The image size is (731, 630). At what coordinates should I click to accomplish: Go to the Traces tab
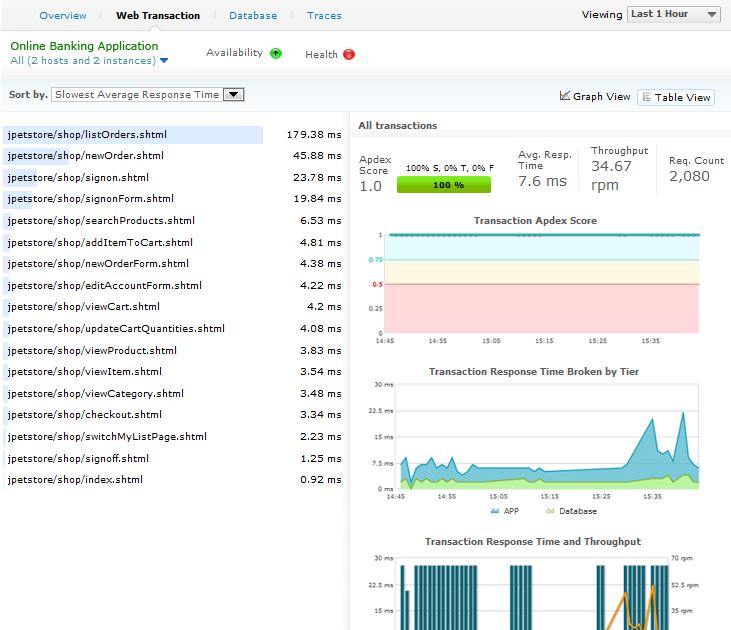point(324,16)
